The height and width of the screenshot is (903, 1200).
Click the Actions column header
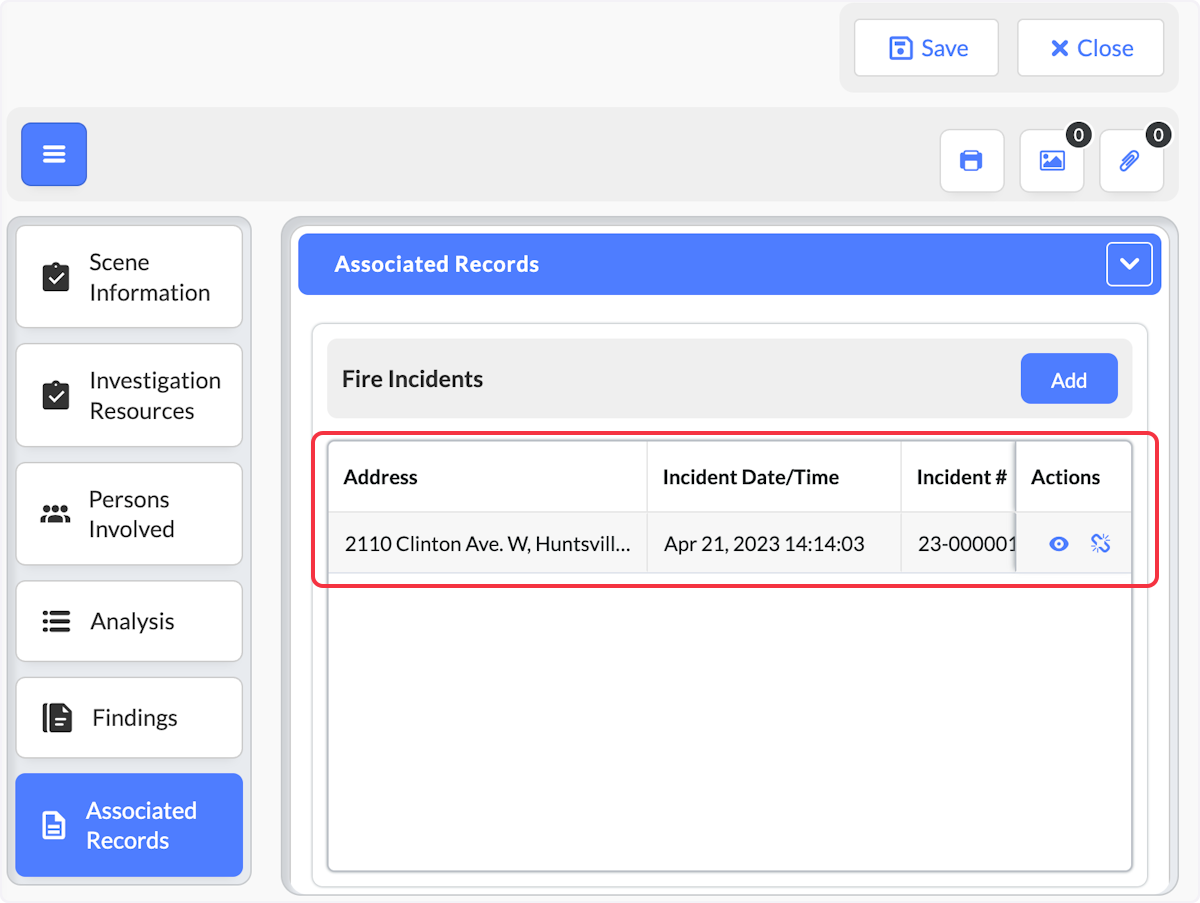(1074, 477)
